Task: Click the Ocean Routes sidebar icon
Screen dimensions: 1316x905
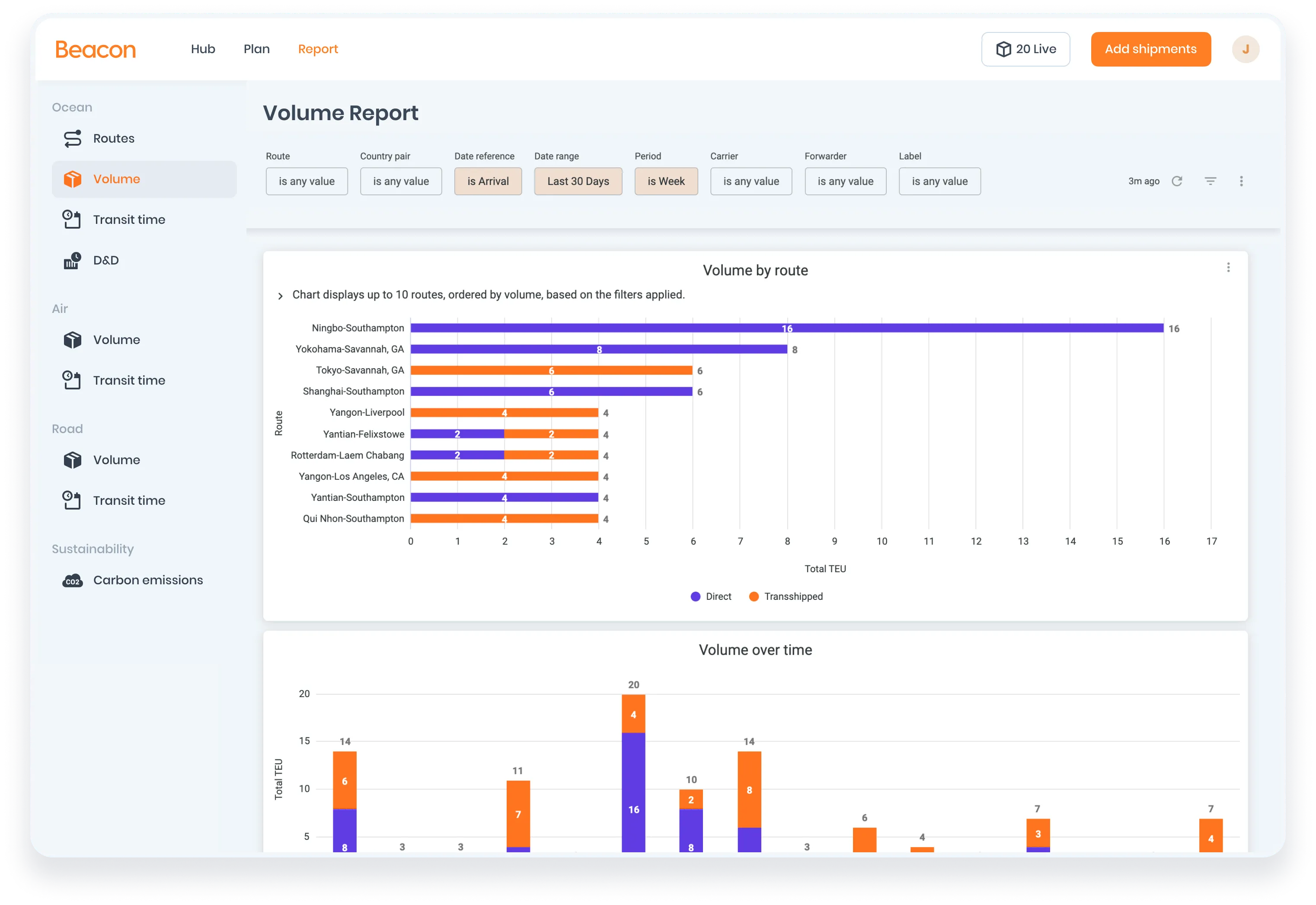Action: (x=72, y=138)
